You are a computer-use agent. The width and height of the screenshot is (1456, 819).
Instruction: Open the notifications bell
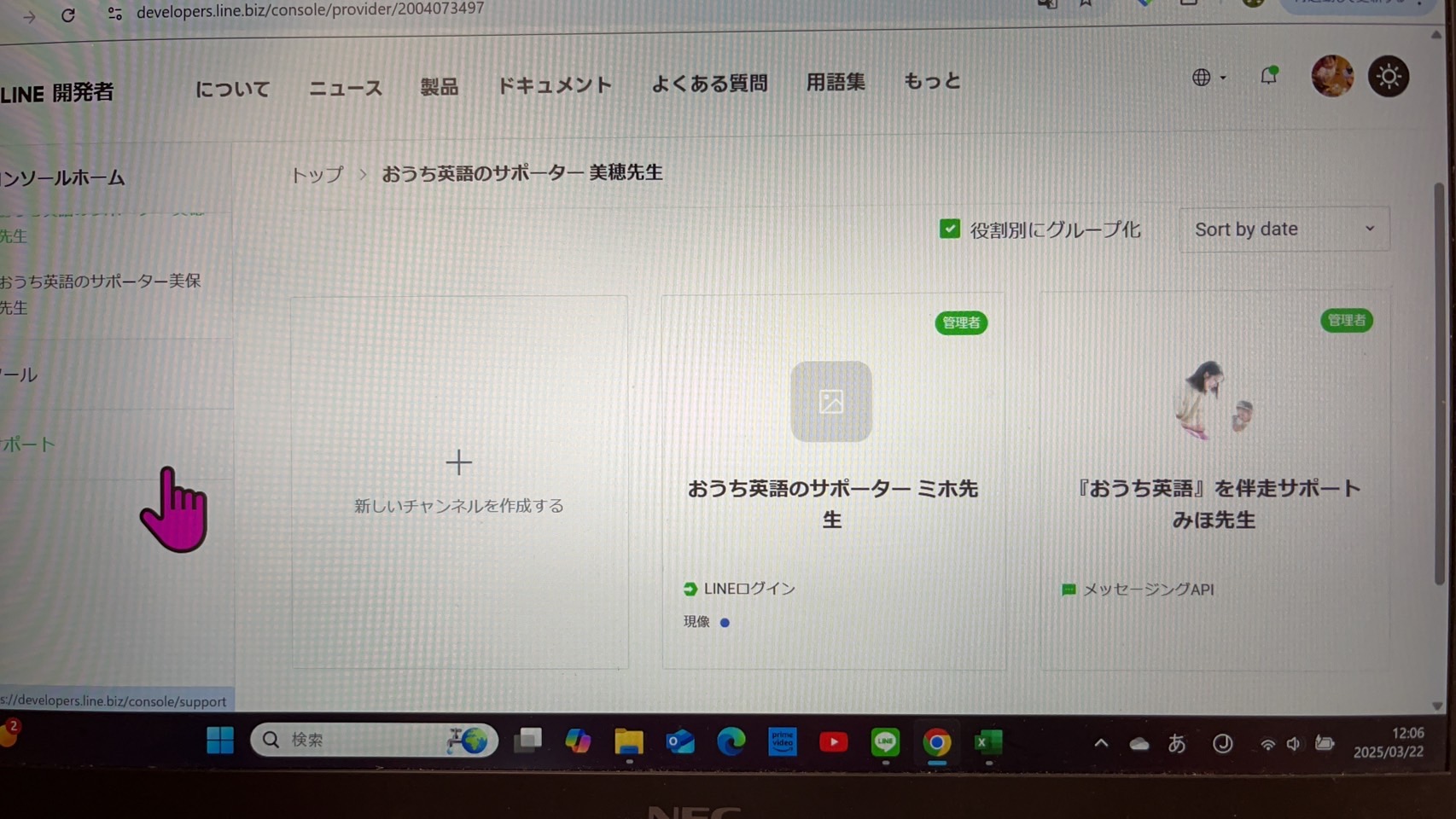click(x=1269, y=76)
